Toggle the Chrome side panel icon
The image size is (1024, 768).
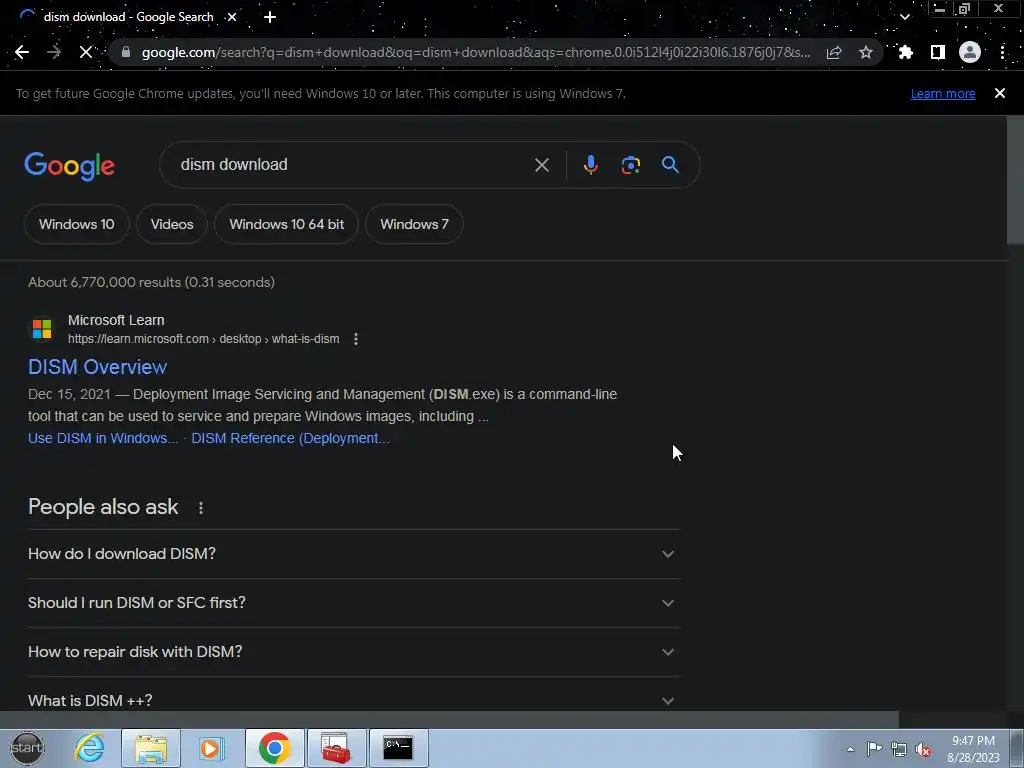[x=938, y=52]
